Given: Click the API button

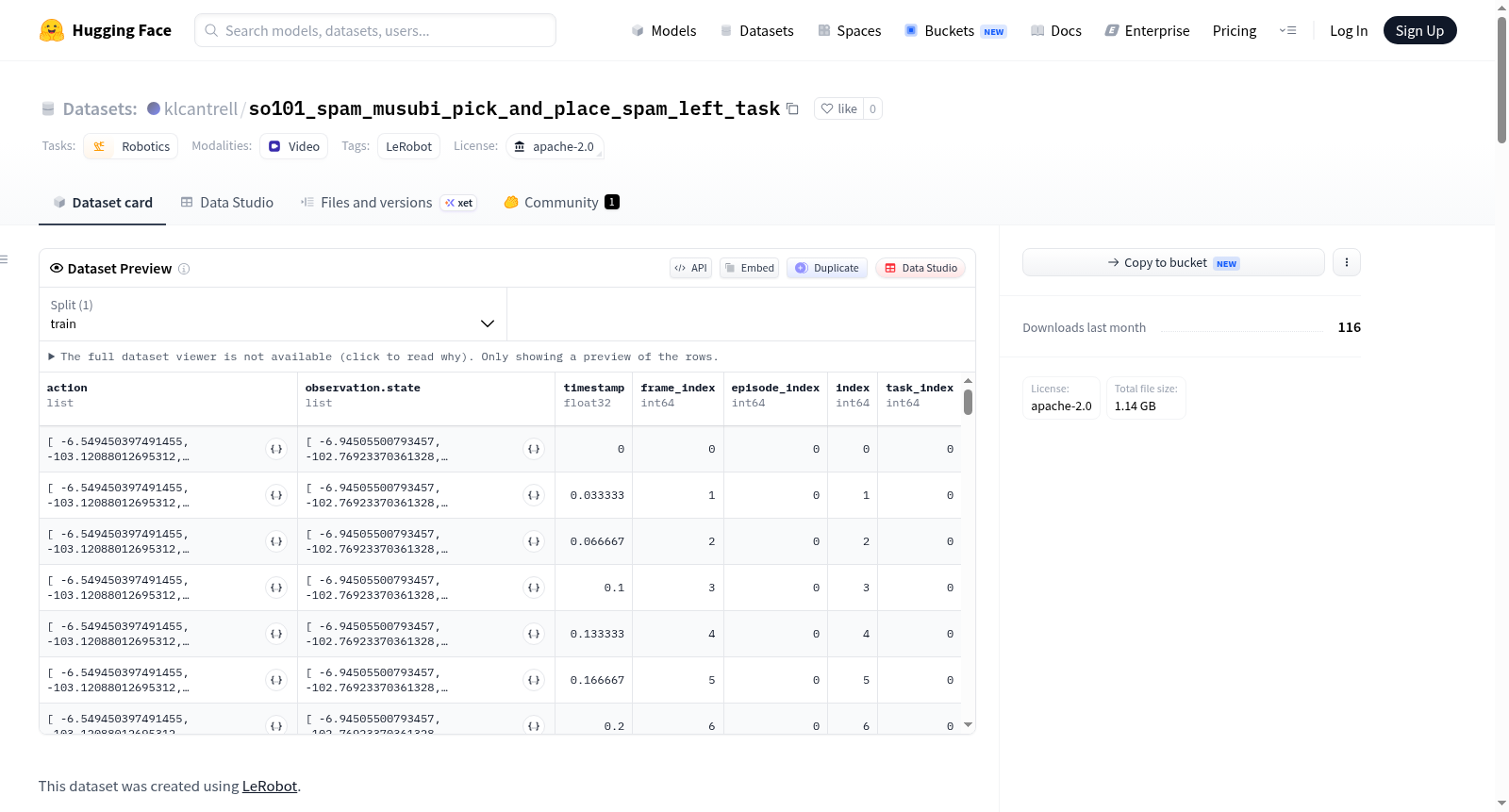Looking at the screenshot, I should tap(690, 268).
